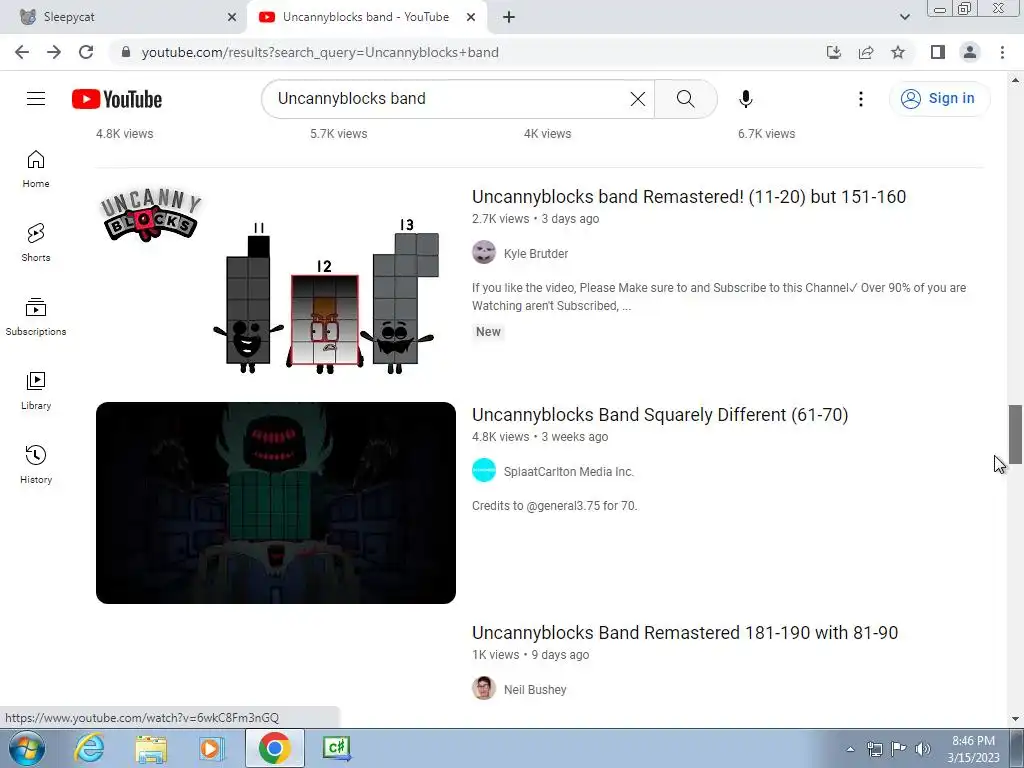Click the '6.7K views' text

(766, 134)
